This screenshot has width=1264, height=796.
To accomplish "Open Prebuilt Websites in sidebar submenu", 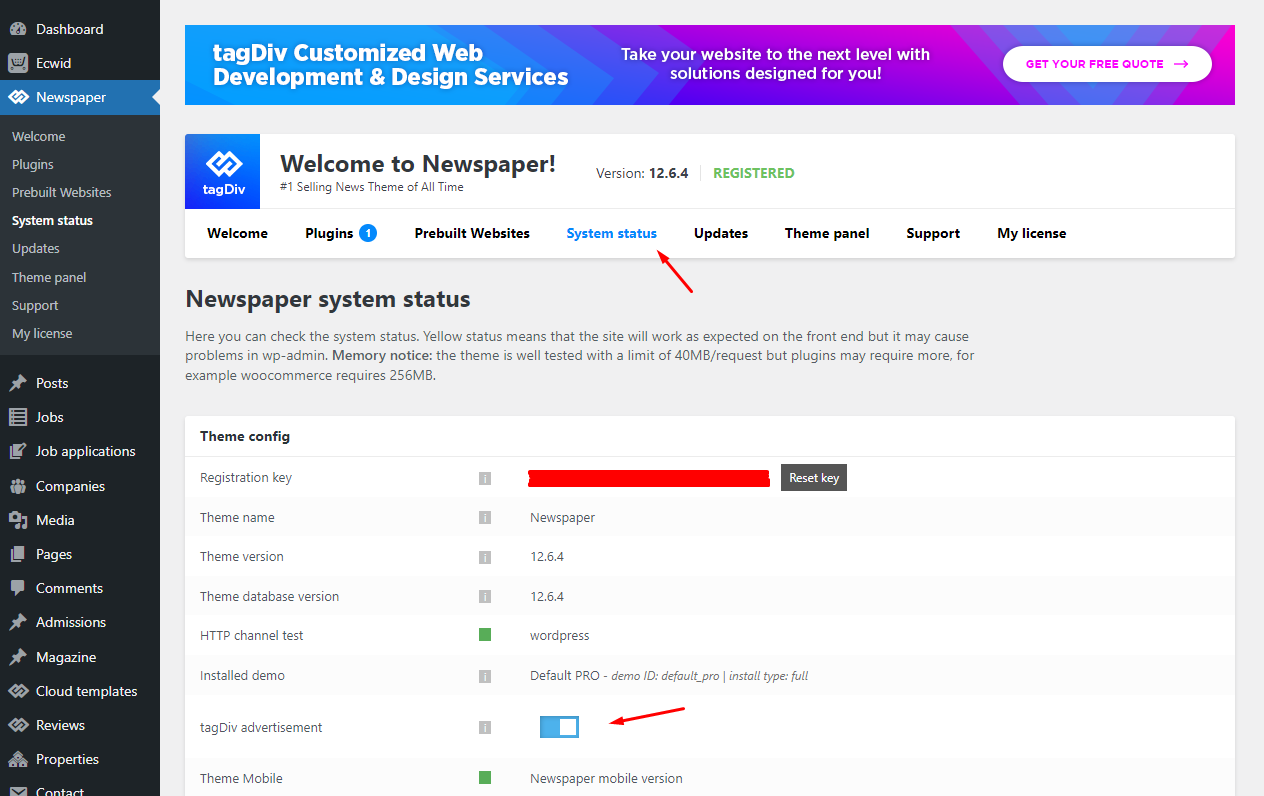I will 62,193.
